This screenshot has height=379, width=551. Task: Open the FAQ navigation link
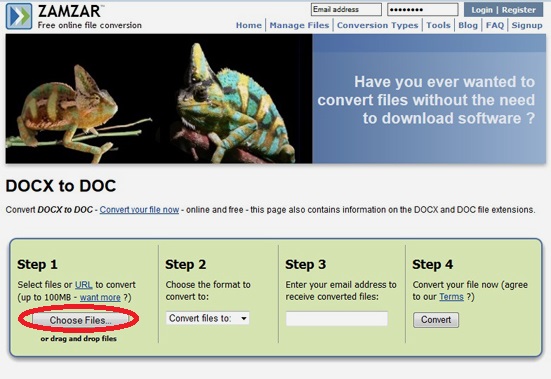495,25
